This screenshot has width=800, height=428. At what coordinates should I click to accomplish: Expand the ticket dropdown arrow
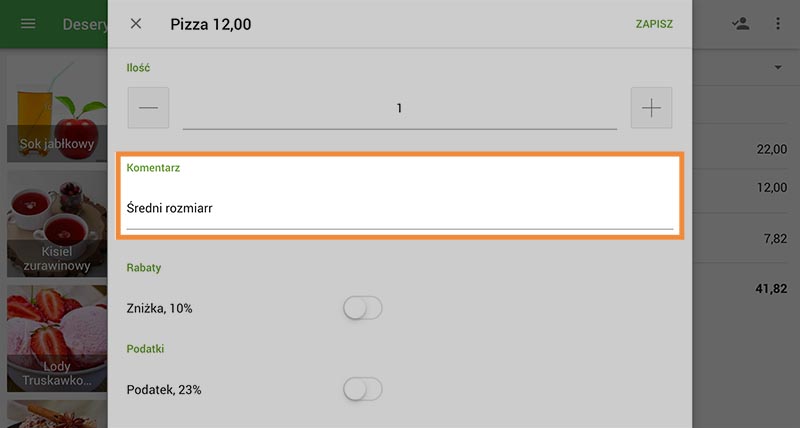pos(777,68)
